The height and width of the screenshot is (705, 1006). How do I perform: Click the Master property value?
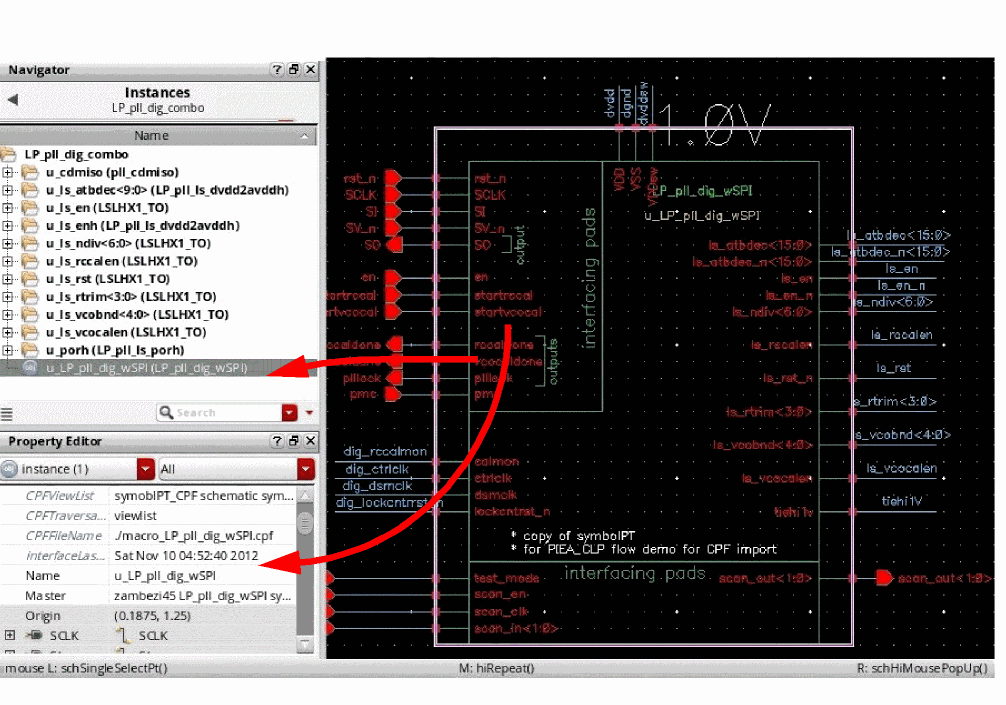tap(203, 596)
